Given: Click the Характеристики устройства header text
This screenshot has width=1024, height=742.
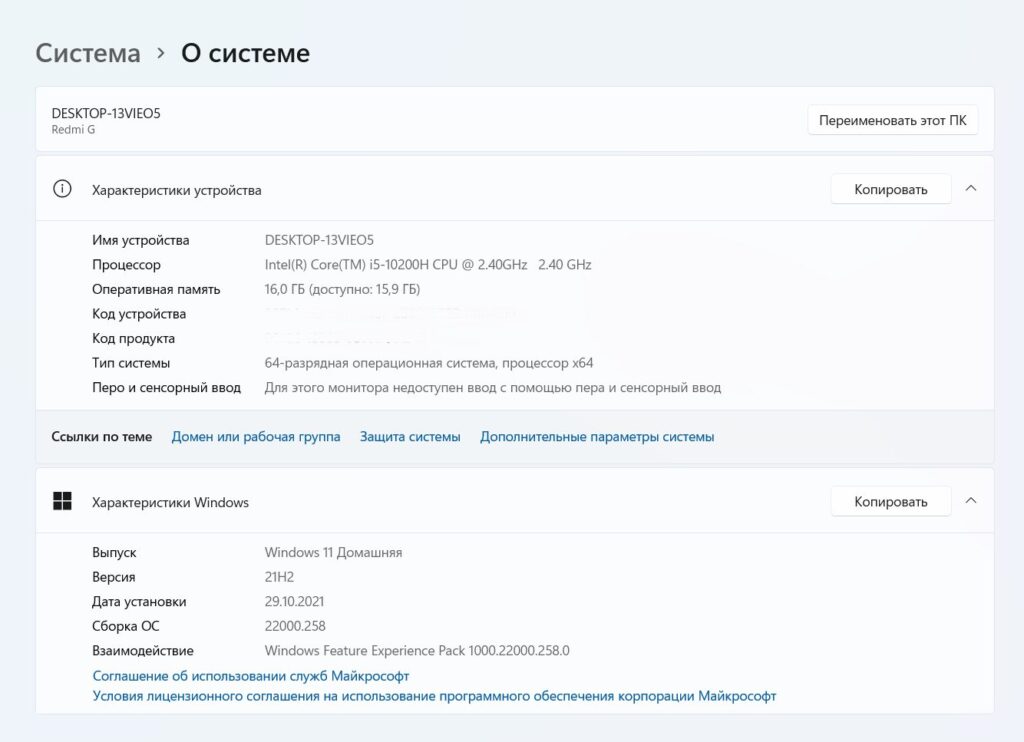Looking at the screenshot, I should (x=176, y=190).
